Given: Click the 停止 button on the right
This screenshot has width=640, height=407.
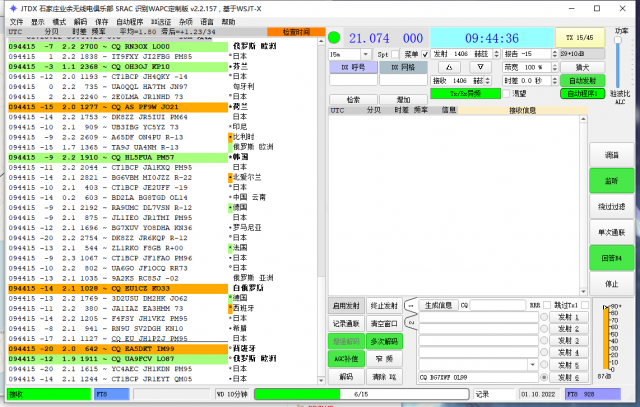Looking at the screenshot, I should click(611, 284).
